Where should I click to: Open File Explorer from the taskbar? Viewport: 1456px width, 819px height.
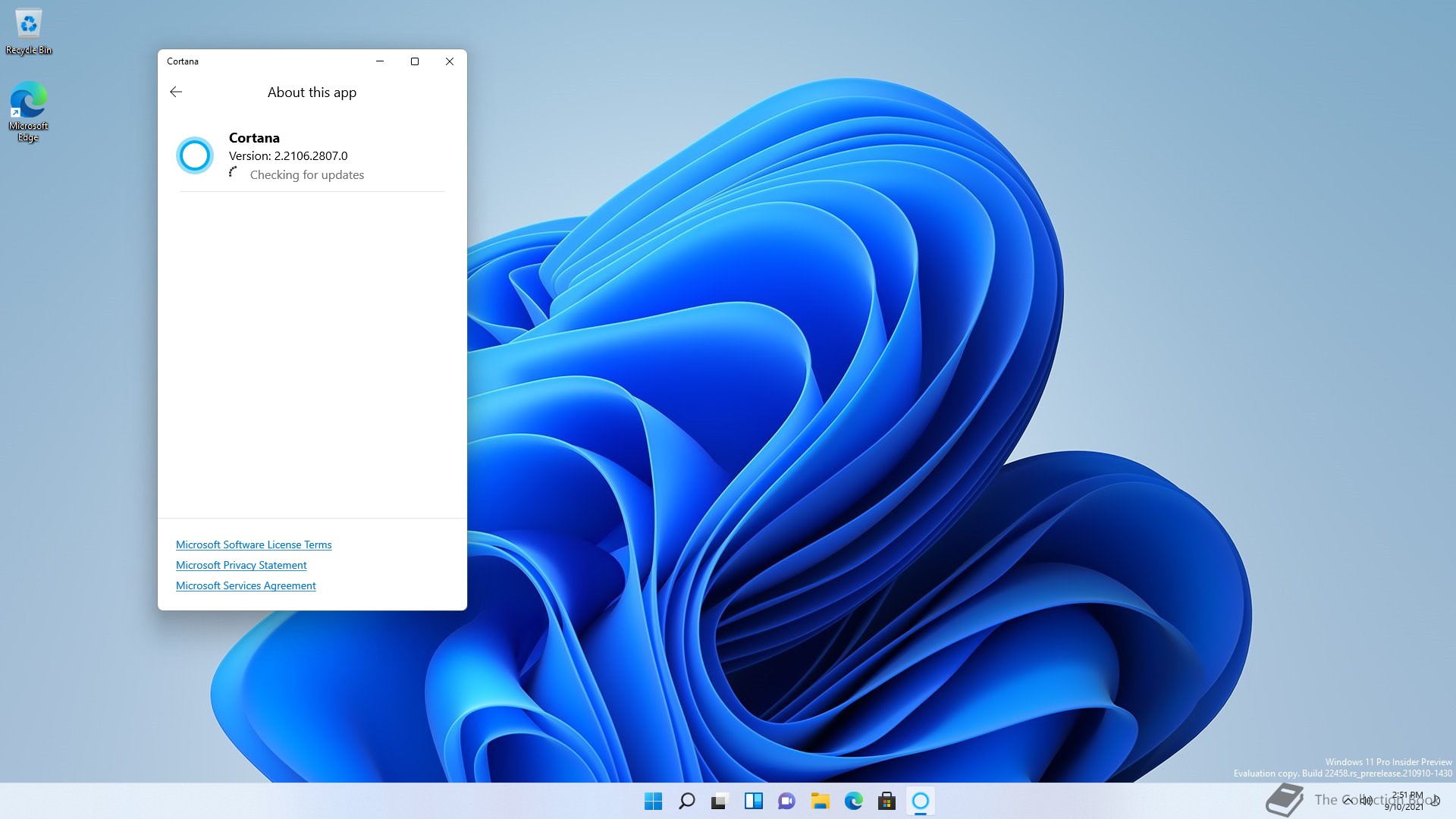(x=820, y=801)
